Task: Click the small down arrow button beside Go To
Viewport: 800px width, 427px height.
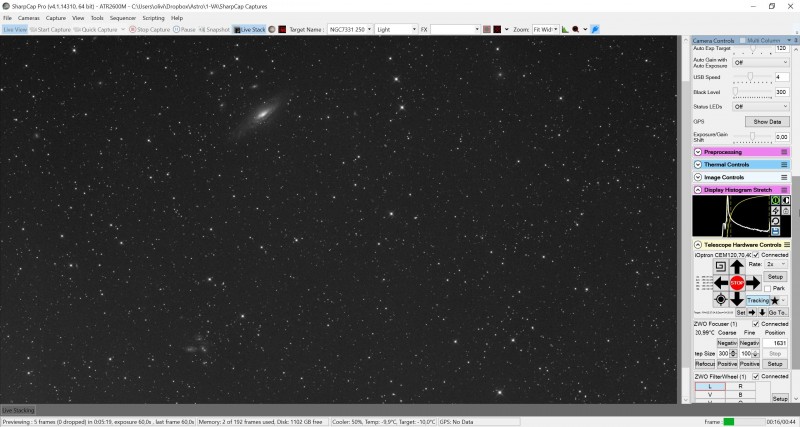Action: [762, 312]
